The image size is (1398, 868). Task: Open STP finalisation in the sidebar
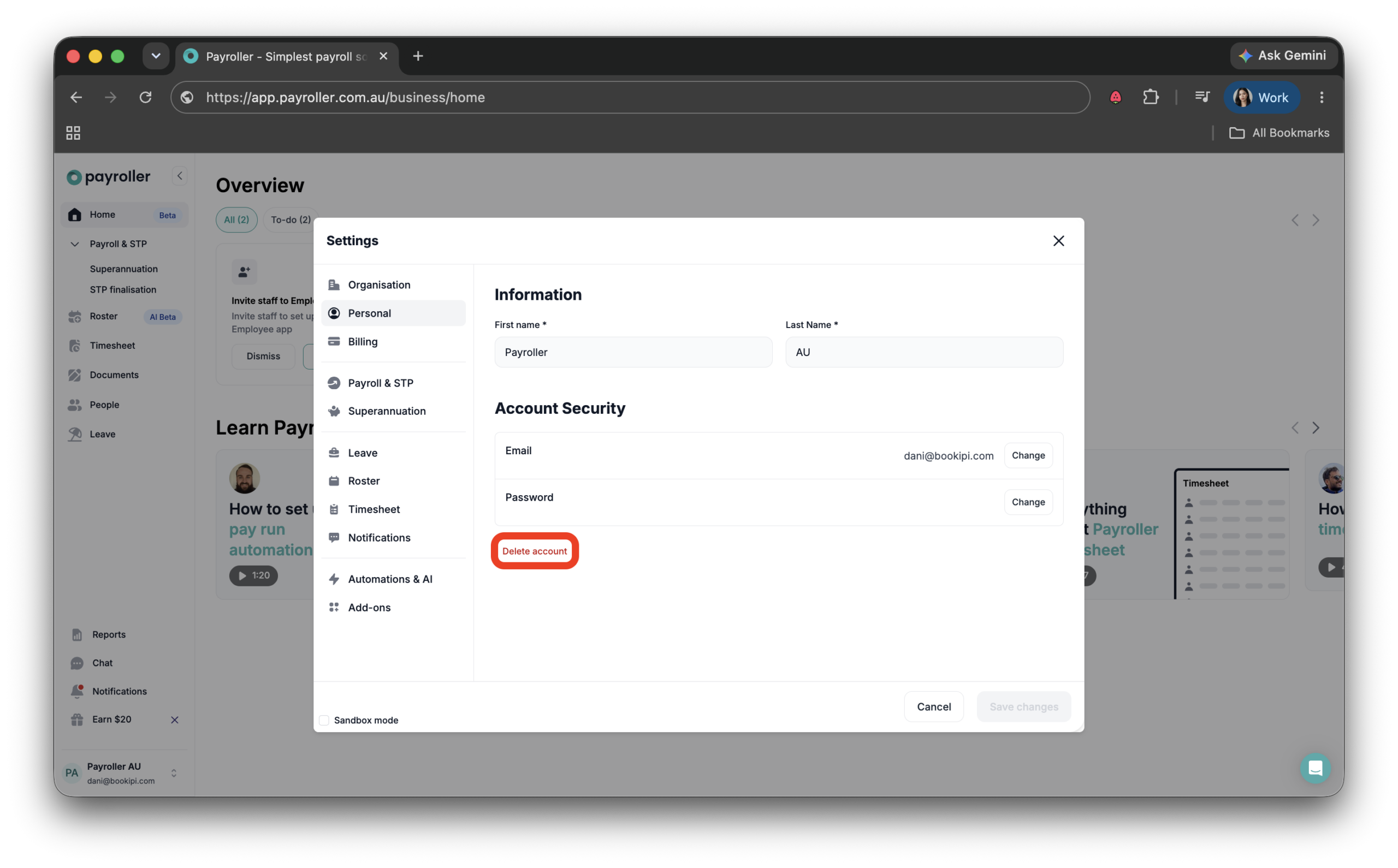tap(123, 290)
